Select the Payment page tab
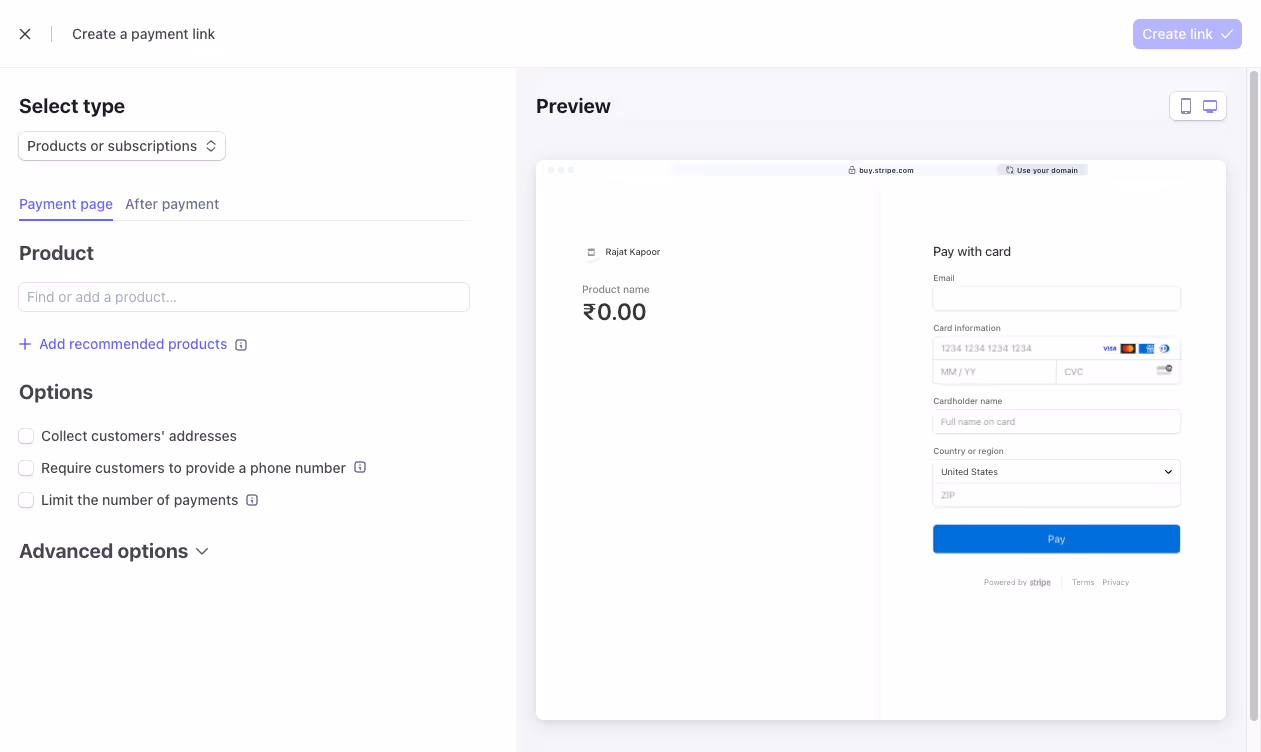1261x752 pixels. pyautogui.click(x=66, y=204)
